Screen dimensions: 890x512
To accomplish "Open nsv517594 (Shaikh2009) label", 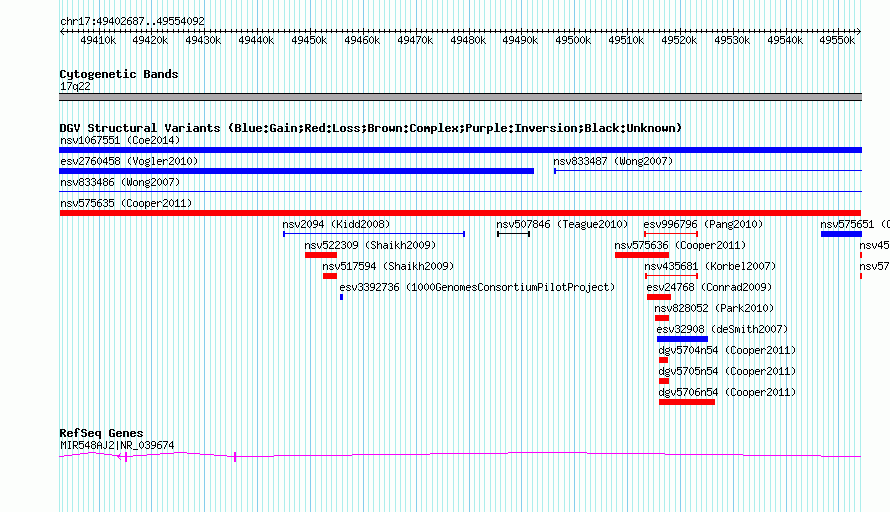I will click(388, 266).
